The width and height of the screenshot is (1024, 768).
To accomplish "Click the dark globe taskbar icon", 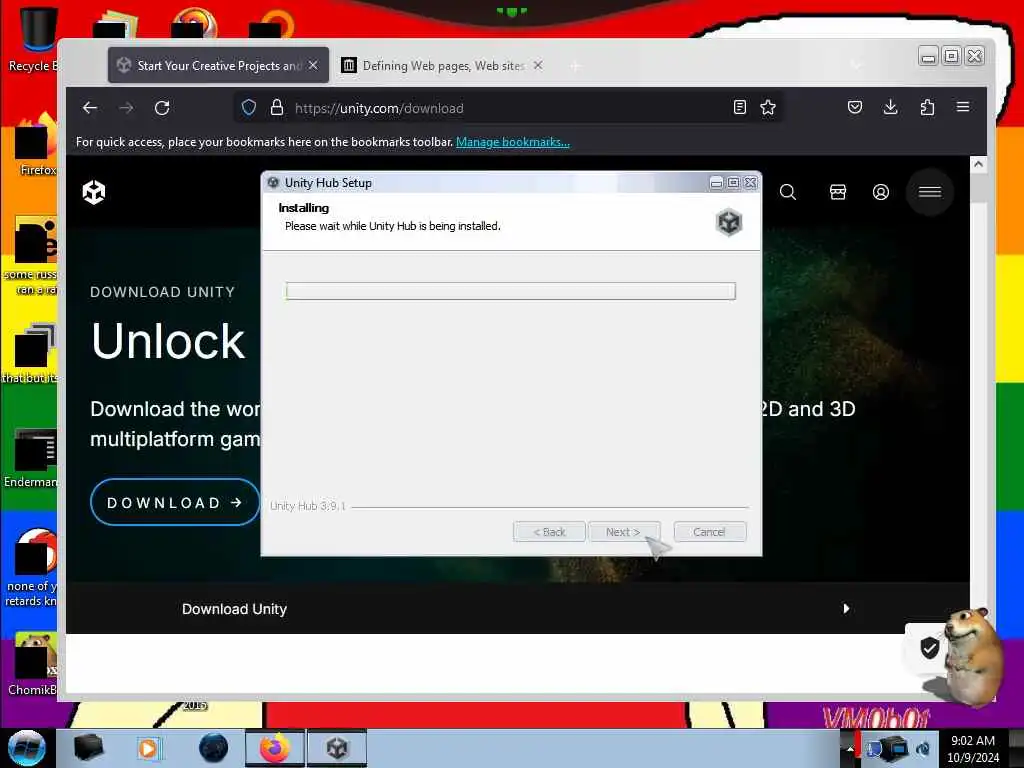I will pos(214,748).
